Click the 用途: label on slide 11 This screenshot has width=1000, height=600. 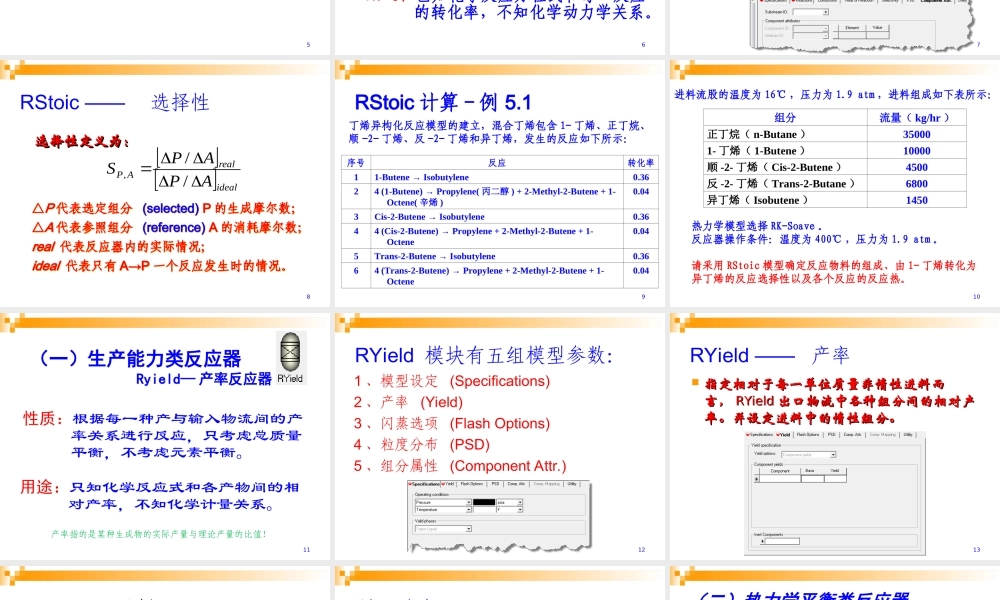40,487
